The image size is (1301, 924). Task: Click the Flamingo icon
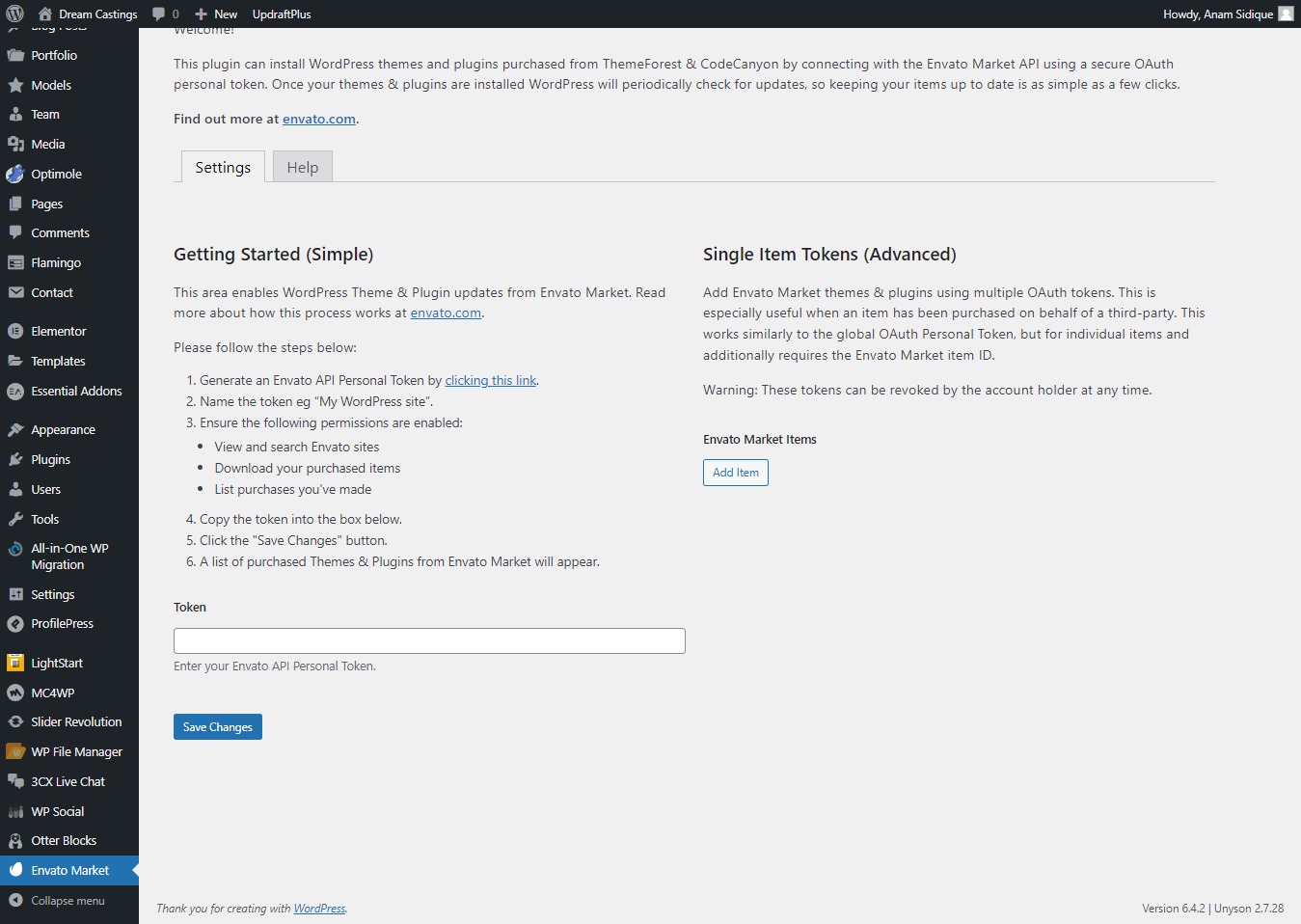15,262
